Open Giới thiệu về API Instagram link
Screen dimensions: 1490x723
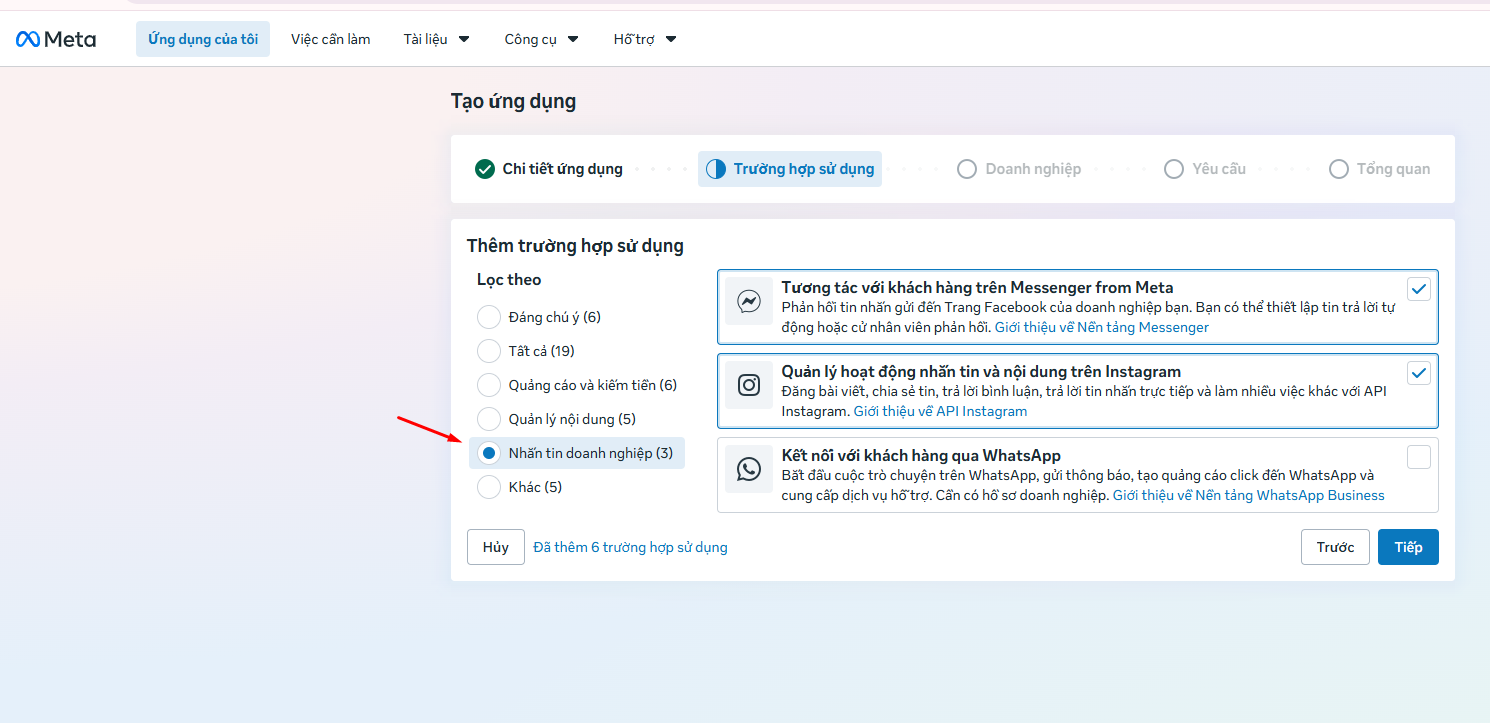(x=940, y=411)
